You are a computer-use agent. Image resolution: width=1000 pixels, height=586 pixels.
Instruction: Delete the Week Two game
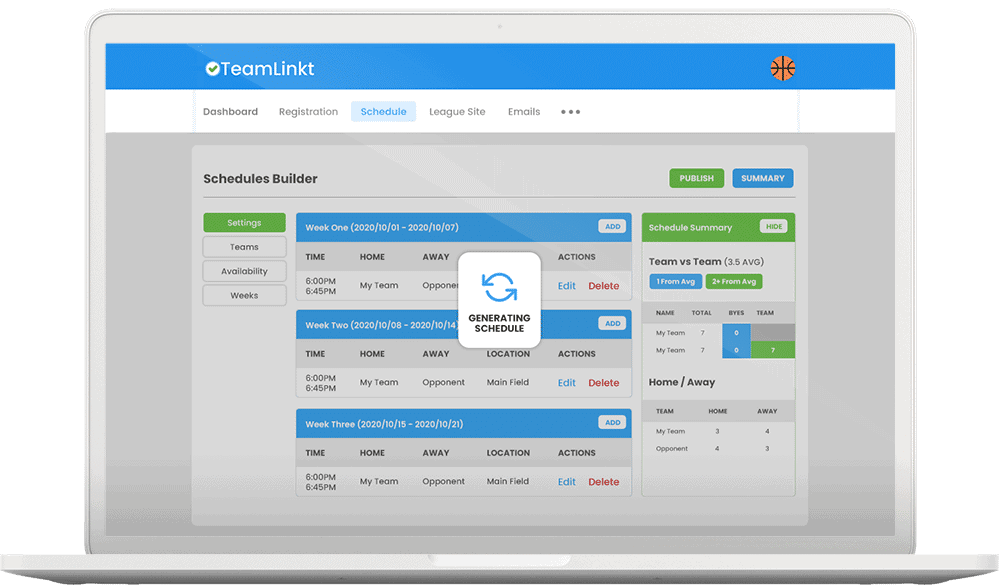point(603,383)
